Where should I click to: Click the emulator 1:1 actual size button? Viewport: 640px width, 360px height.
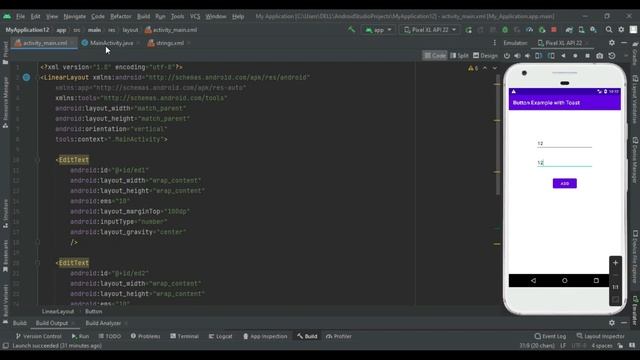click(x=615, y=287)
